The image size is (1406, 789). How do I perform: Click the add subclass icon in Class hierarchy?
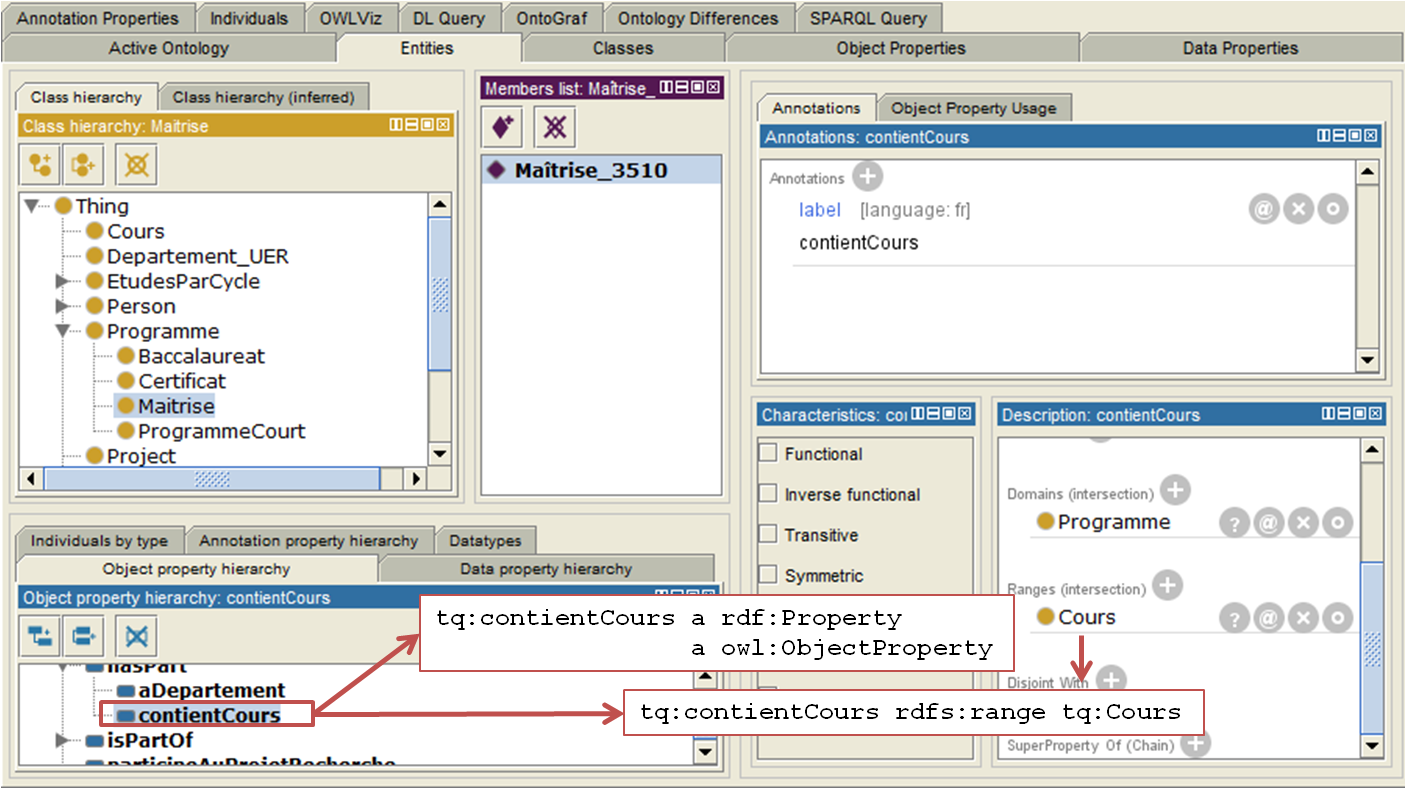coord(40,164)
